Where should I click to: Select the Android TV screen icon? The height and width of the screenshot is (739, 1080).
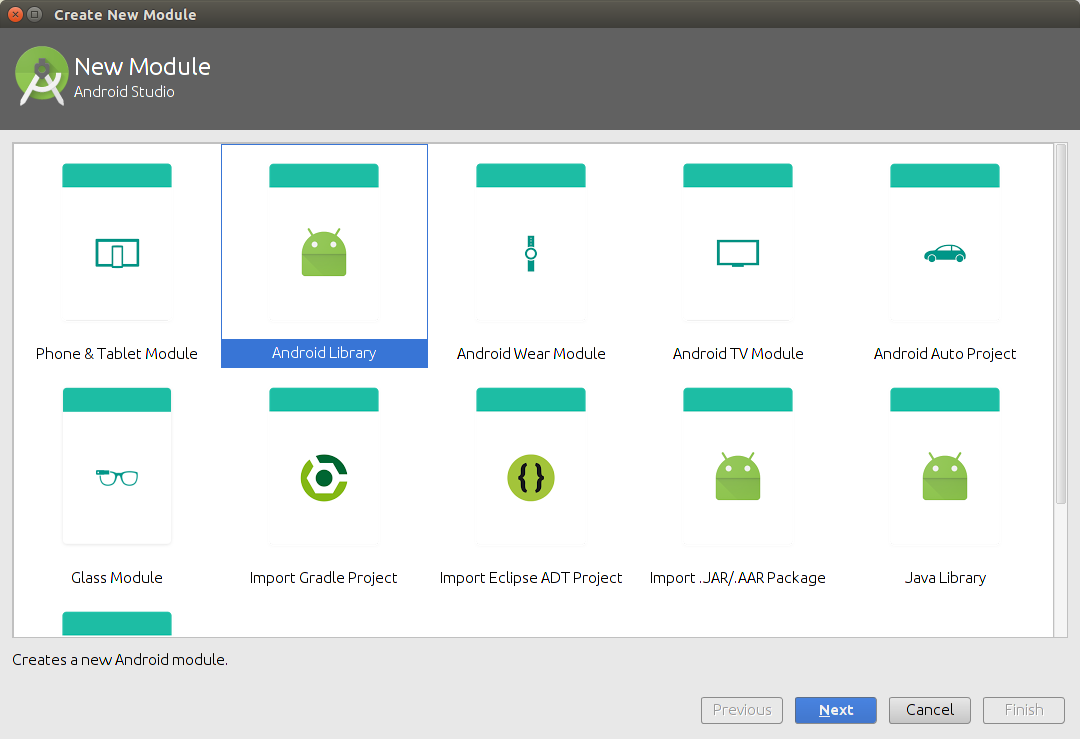click(738, 253)
